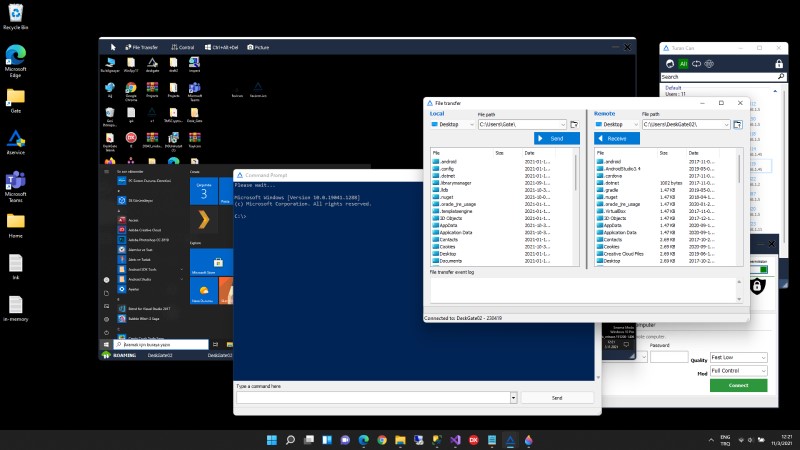Click the command input field in Command Prompt
Image resolution: width=800 pixels, height=450 pixels.
373,397
